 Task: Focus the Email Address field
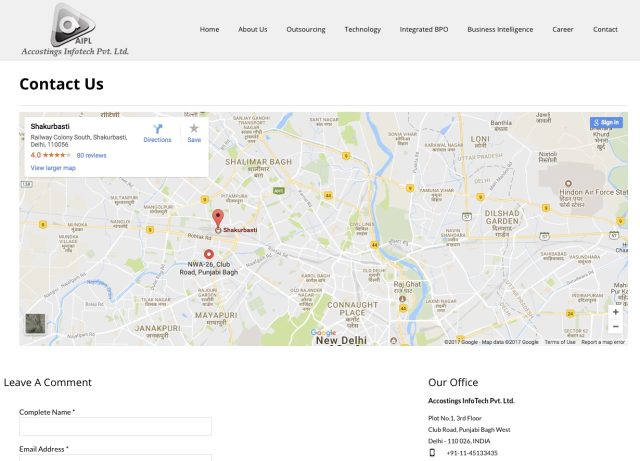tap(115, 458)
